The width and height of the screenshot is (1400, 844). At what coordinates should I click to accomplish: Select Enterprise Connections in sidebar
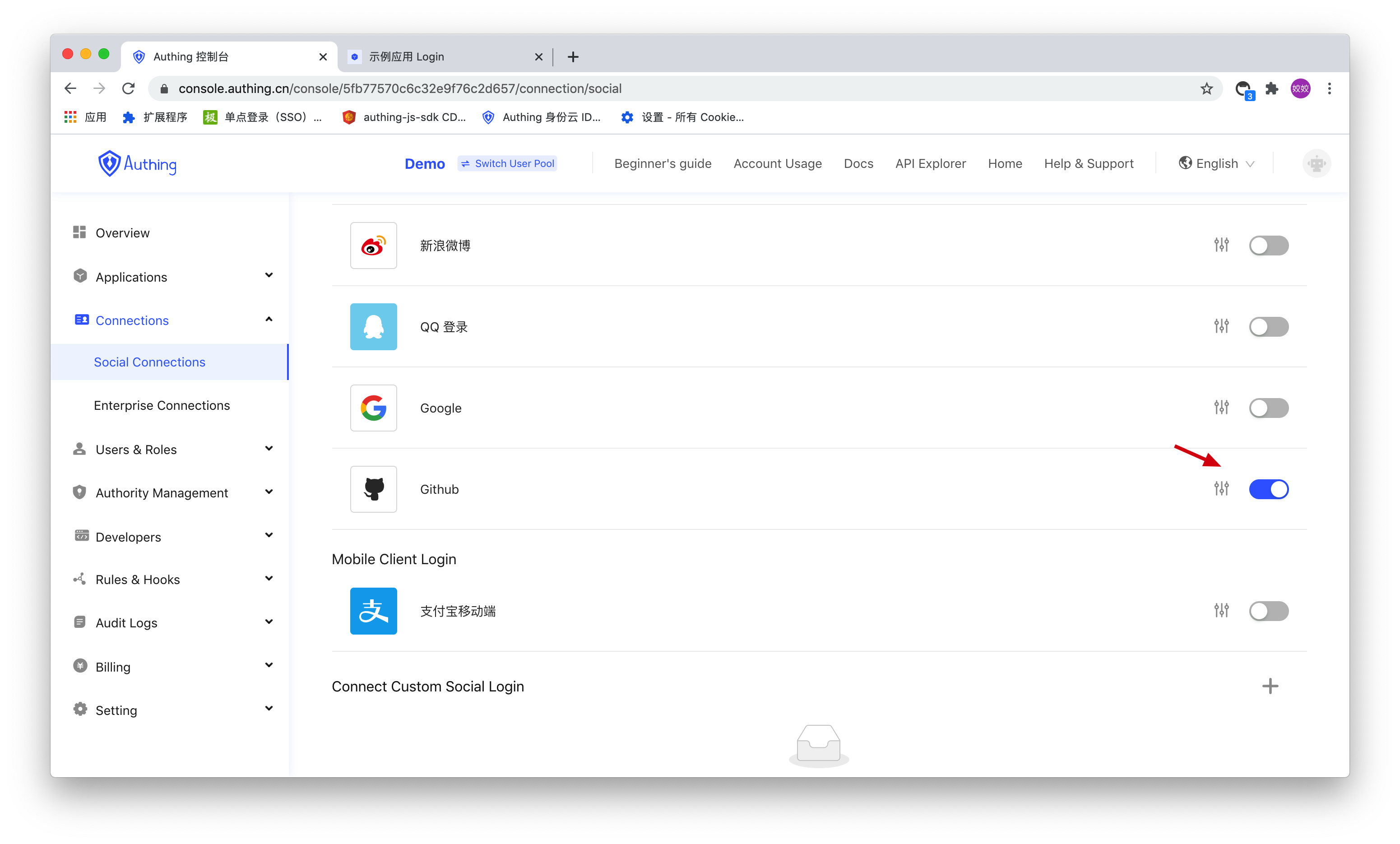click(162, 405)
